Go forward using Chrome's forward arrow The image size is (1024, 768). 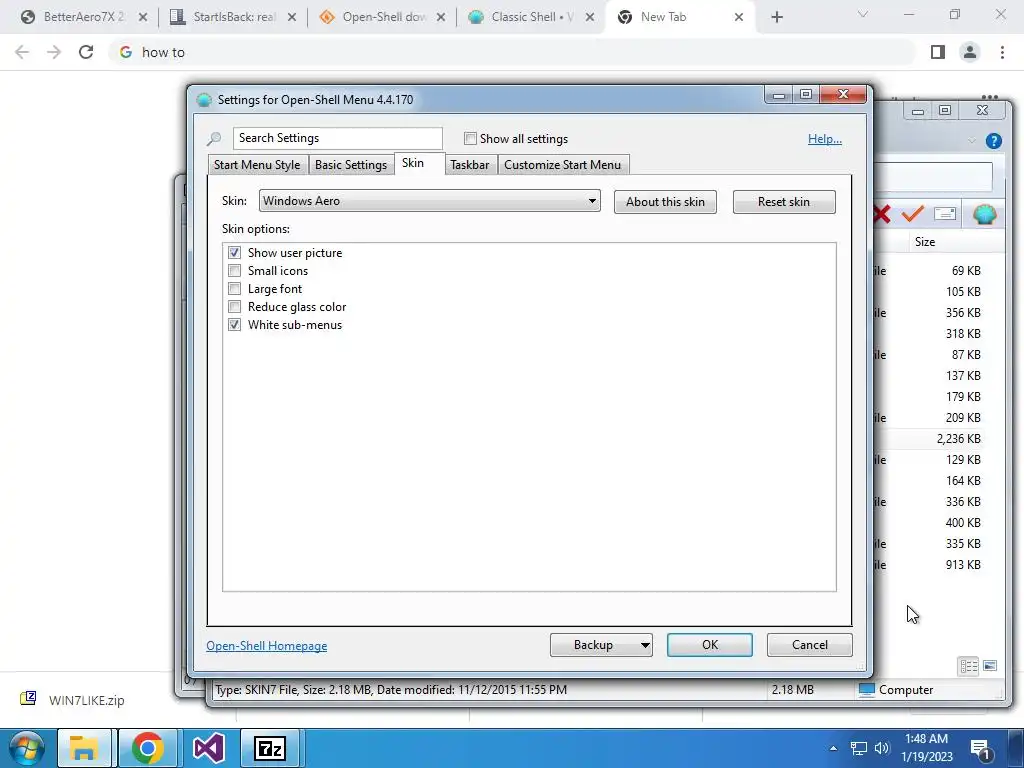pos(54,52)
